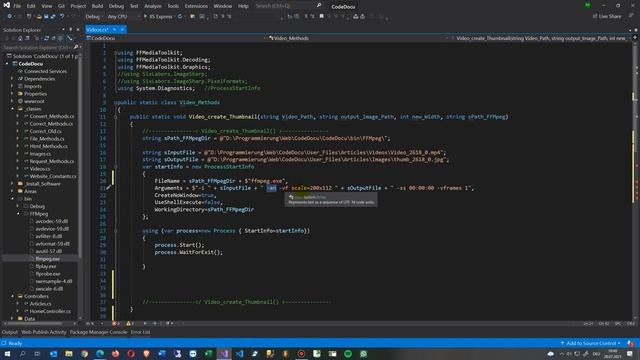Open Firefox from the taskbar

(116, 354)
